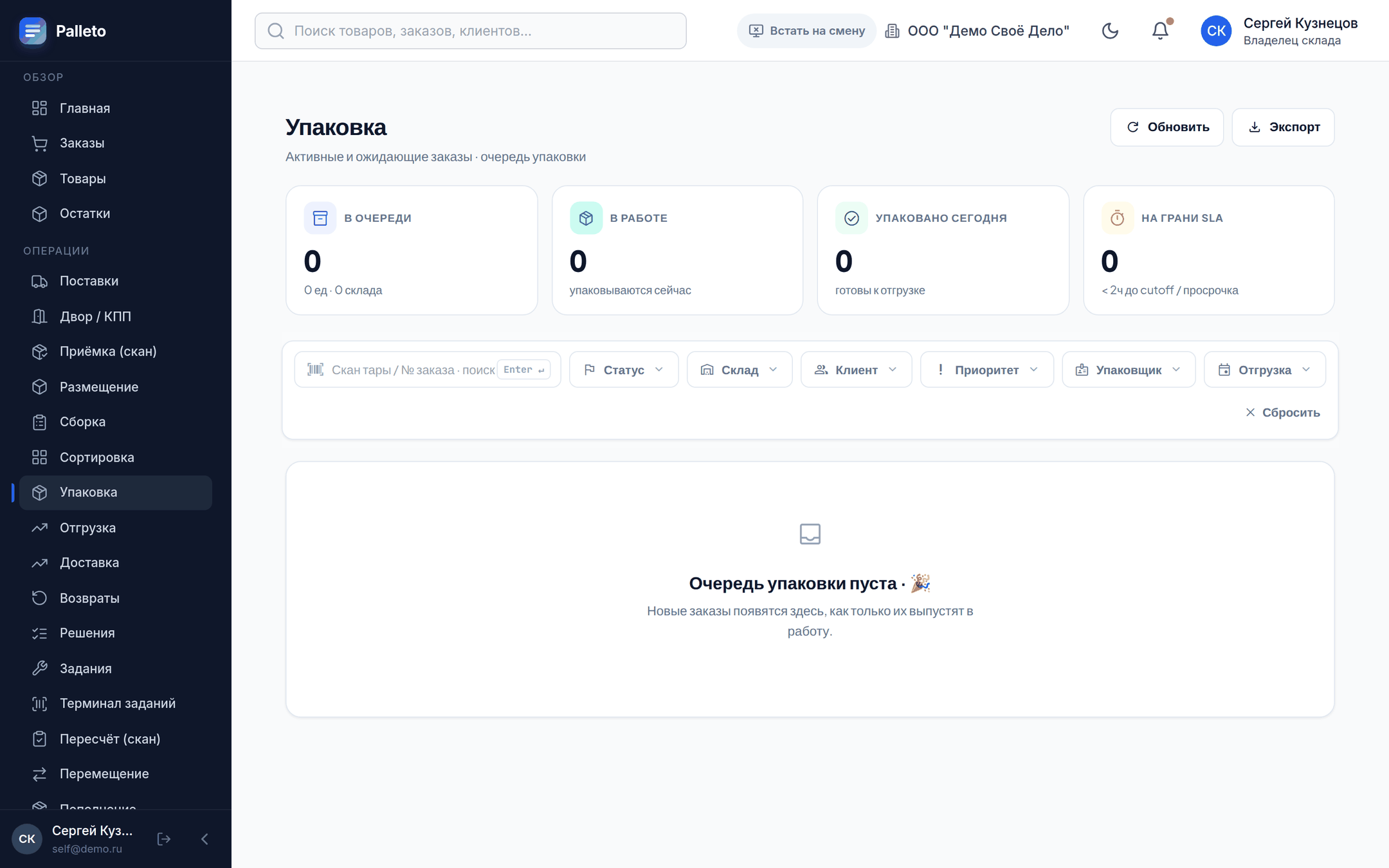Viewport: 1389px width, 868px height.
Task: Click the В очереди card icon
Action: (x=320, y=218)
